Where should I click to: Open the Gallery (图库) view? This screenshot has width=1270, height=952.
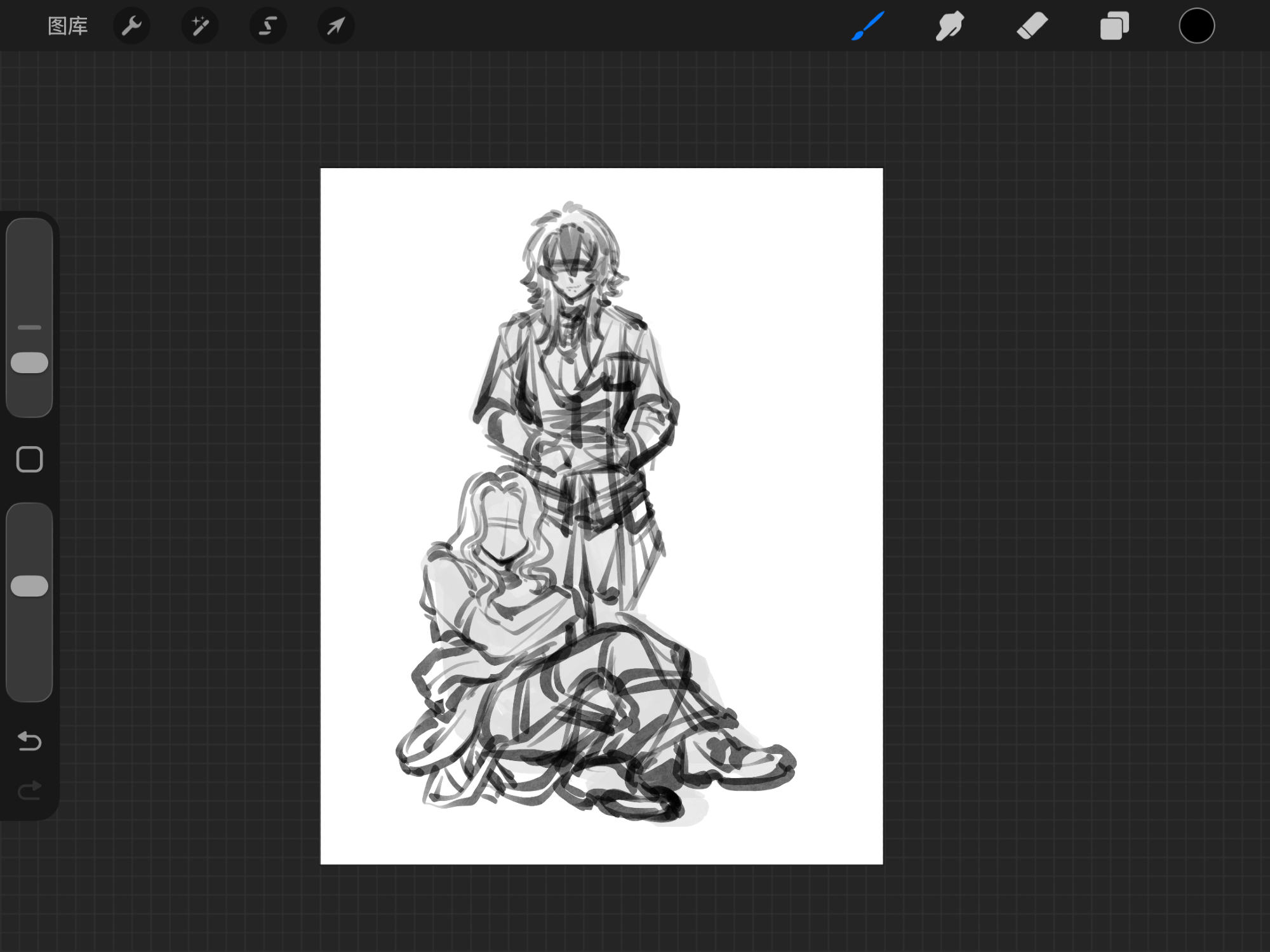pos(67,26)
